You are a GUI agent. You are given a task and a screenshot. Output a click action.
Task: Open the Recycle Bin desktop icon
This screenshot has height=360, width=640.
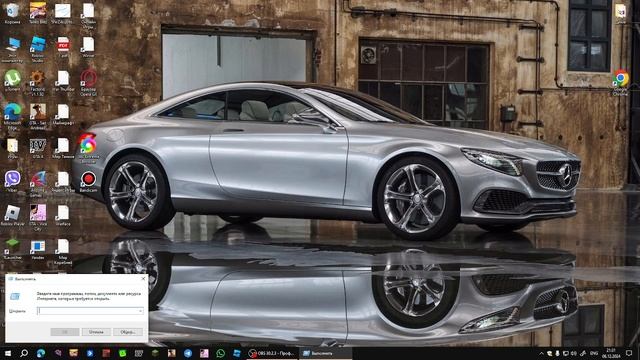[x=13, y=13]
